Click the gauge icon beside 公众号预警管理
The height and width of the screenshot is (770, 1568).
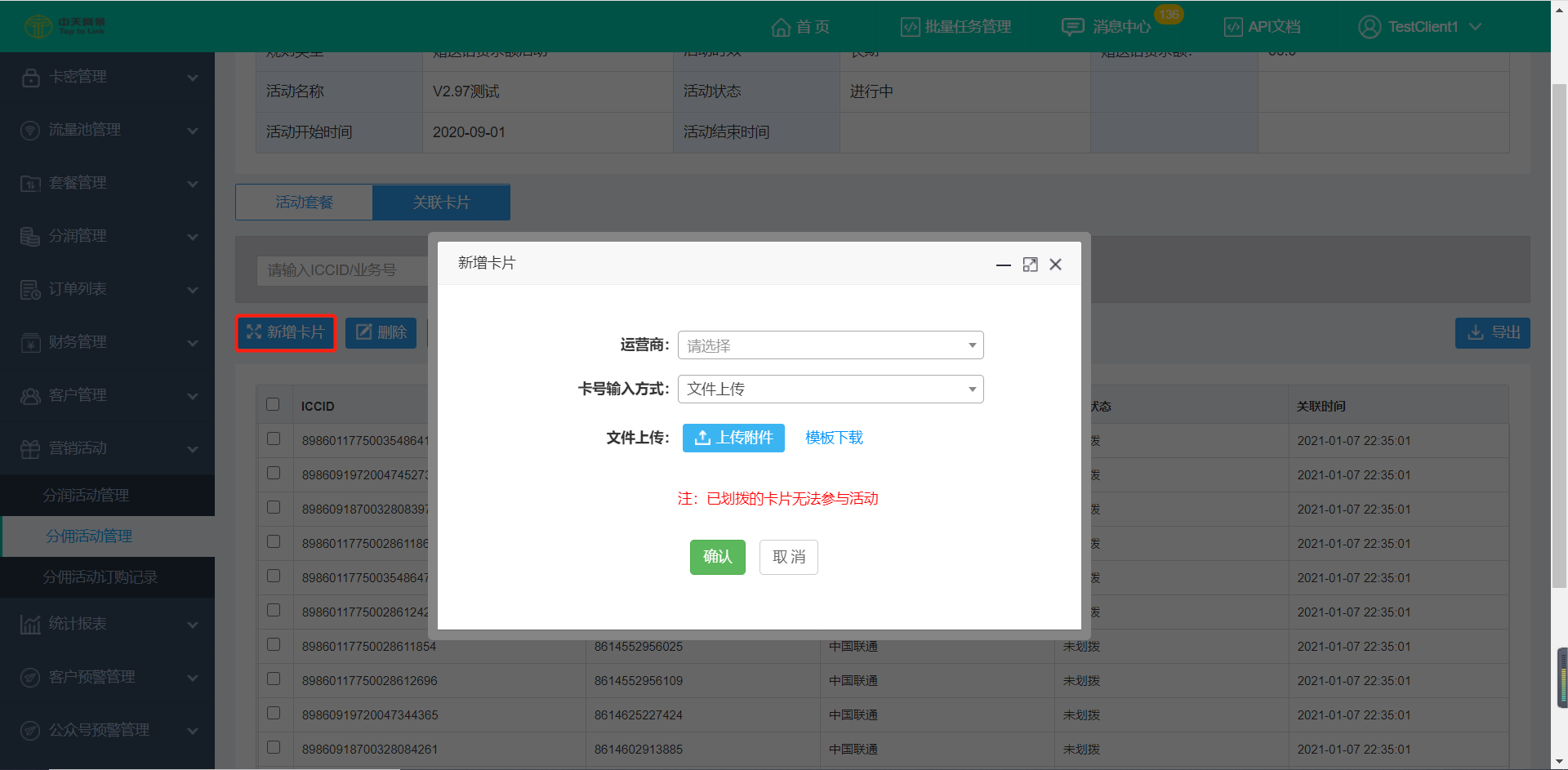point(30,731)
